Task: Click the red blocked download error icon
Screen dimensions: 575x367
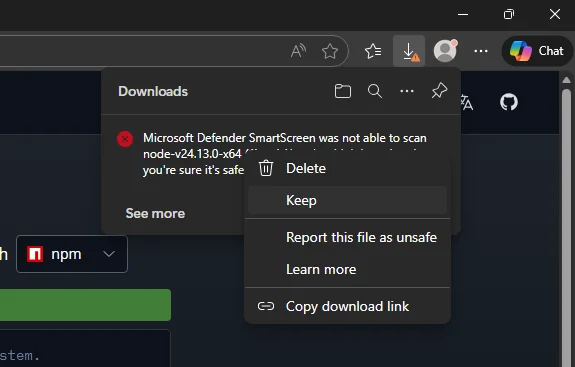Action: pos(125,139)
